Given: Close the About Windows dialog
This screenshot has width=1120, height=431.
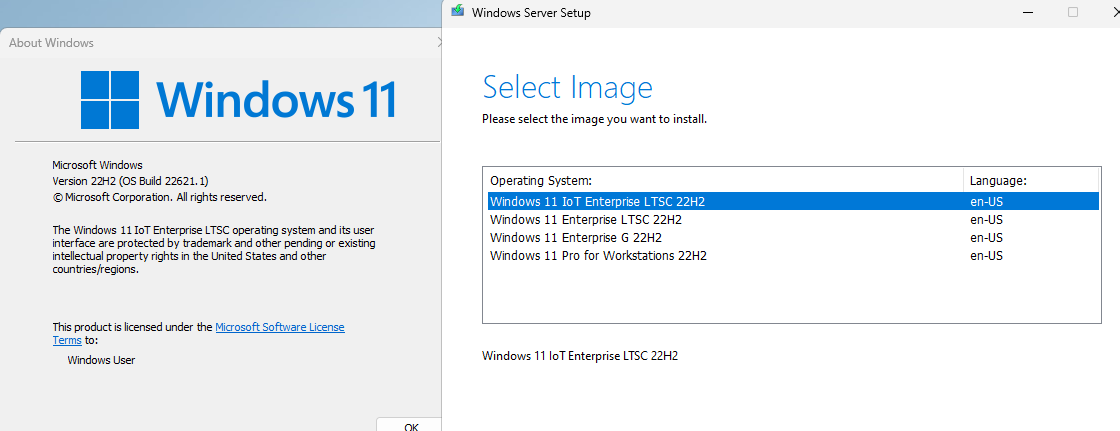Looking at the screenshot, I should (x=439, y=43).
